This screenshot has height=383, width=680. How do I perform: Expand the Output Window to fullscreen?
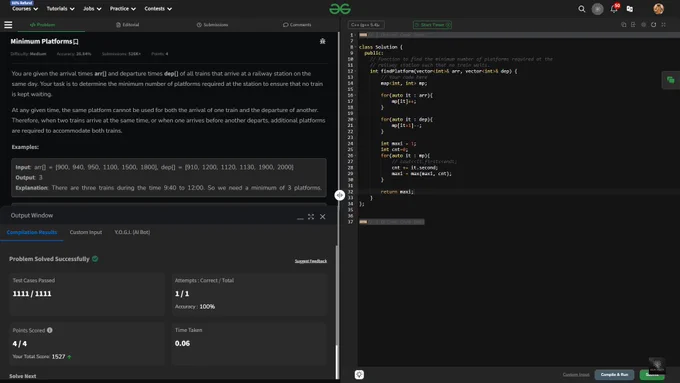point(311,216)
